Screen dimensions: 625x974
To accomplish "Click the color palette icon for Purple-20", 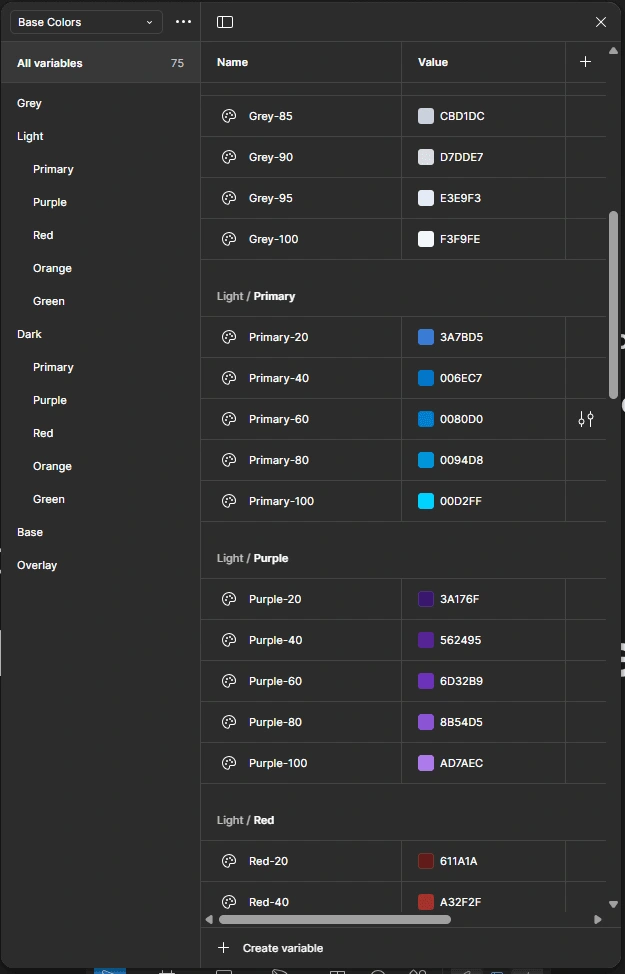I will pos(229,599).
